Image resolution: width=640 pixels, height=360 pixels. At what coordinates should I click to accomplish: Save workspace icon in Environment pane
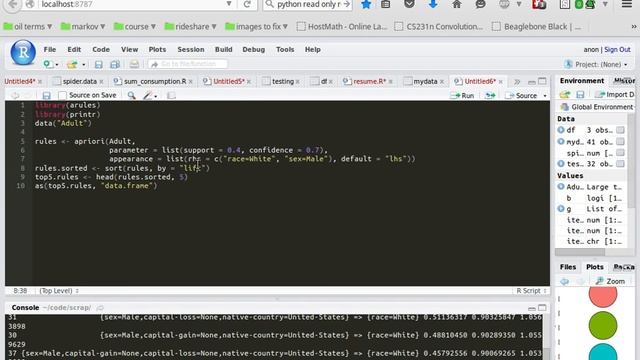click(580, 95)
